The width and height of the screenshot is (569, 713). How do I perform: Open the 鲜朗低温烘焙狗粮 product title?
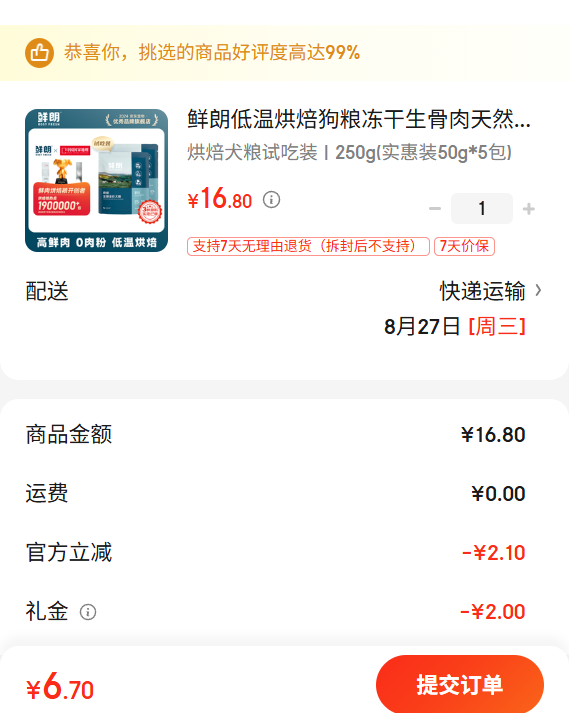pos(359,120)
